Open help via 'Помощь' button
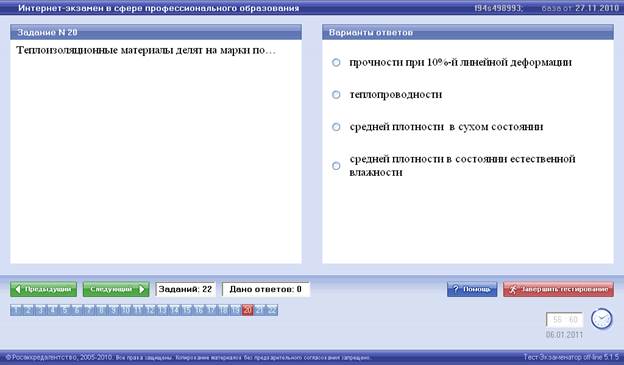624x365 pixels. pos(472,289)
